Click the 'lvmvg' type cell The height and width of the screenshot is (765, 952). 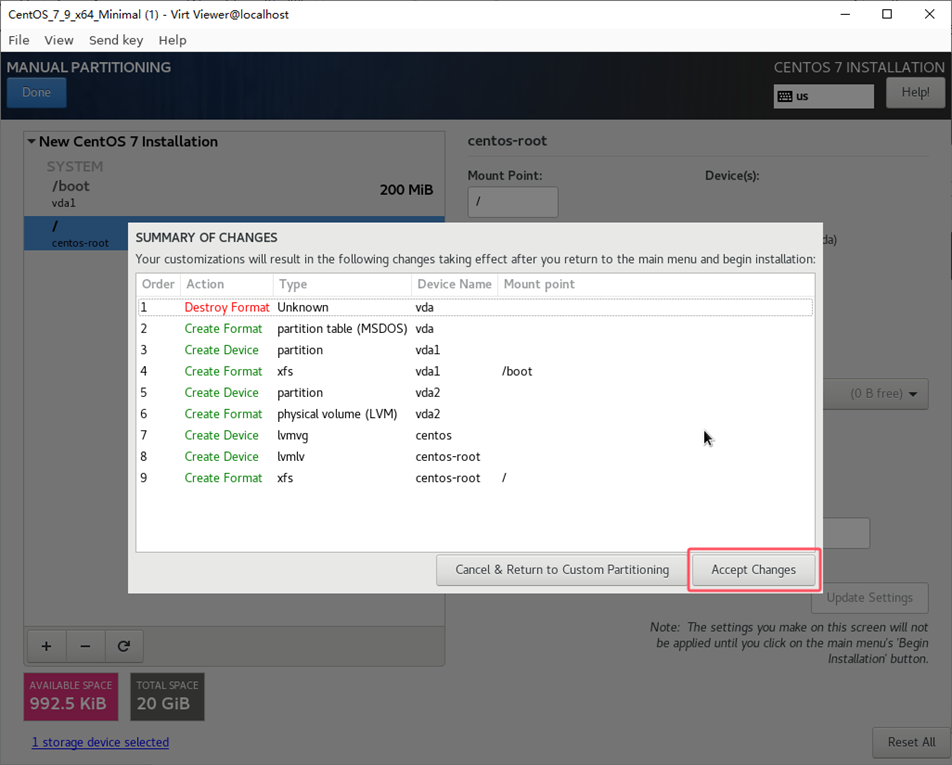(x=293, y=435)
